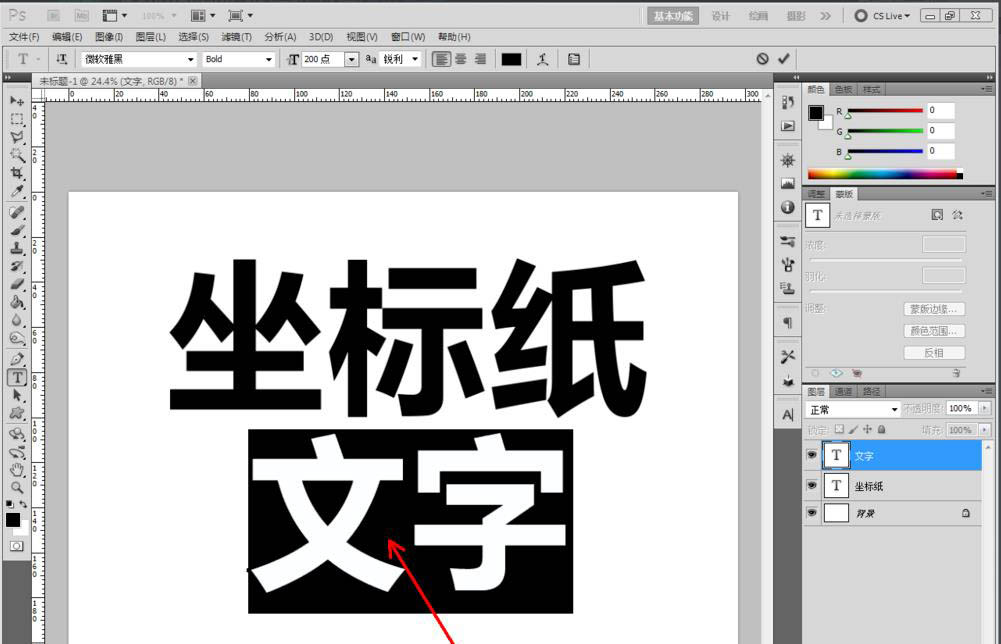The image size is (1001, 644).
Task: Click the 反相 button in Masks panel
Action: pyautogui.click(x=934, y=352)
